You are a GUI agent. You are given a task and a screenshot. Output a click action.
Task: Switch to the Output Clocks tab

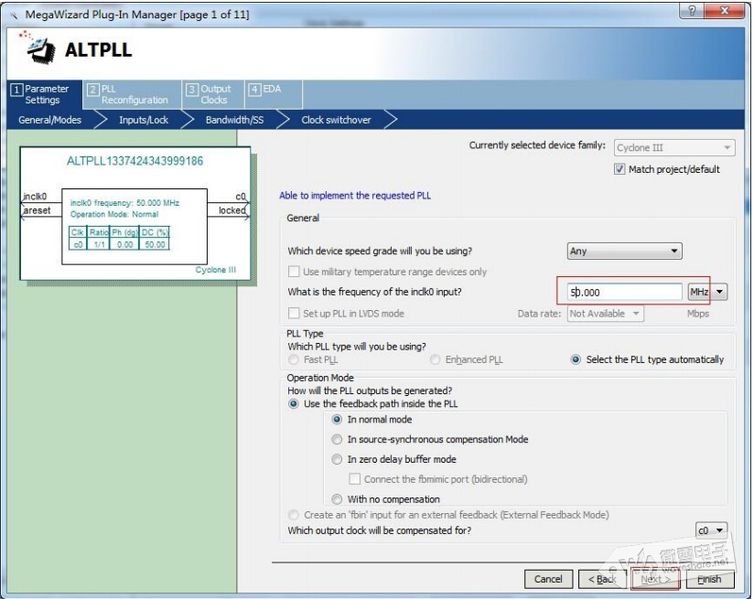tap(213, 94)
